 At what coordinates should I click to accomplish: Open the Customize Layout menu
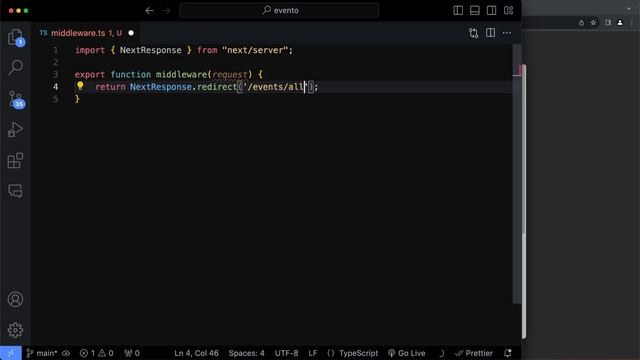pyautogui.click(x=509, y=11)
